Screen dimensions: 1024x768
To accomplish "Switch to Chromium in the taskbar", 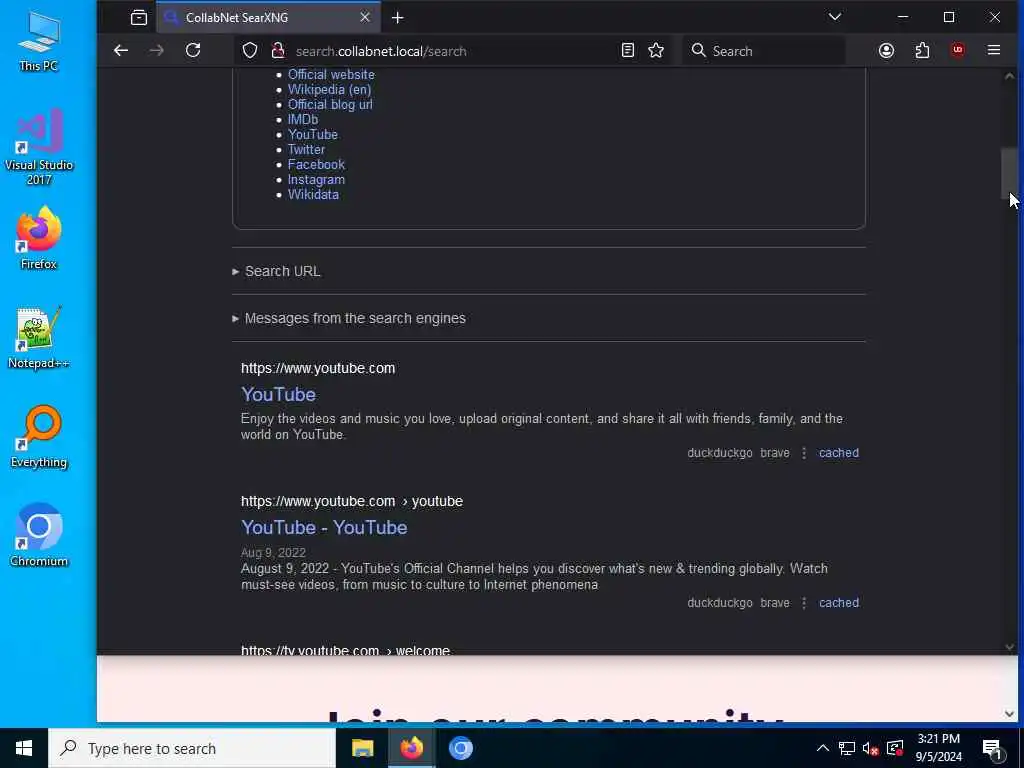I will tap(460, 748).
